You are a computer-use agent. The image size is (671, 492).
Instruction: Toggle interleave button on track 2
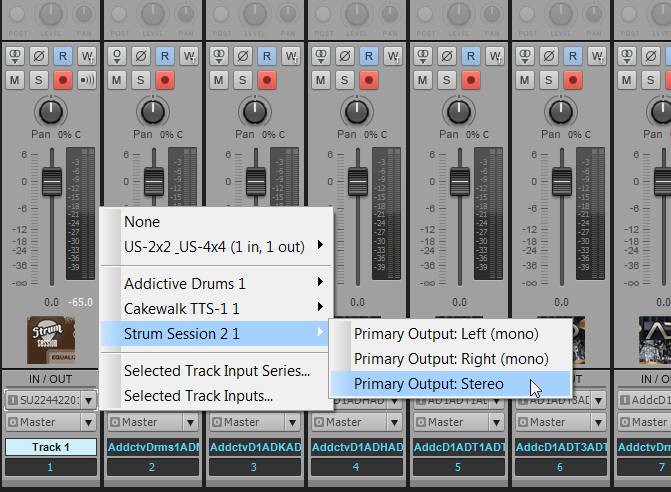pyautogui.click(x=117, y=56)
